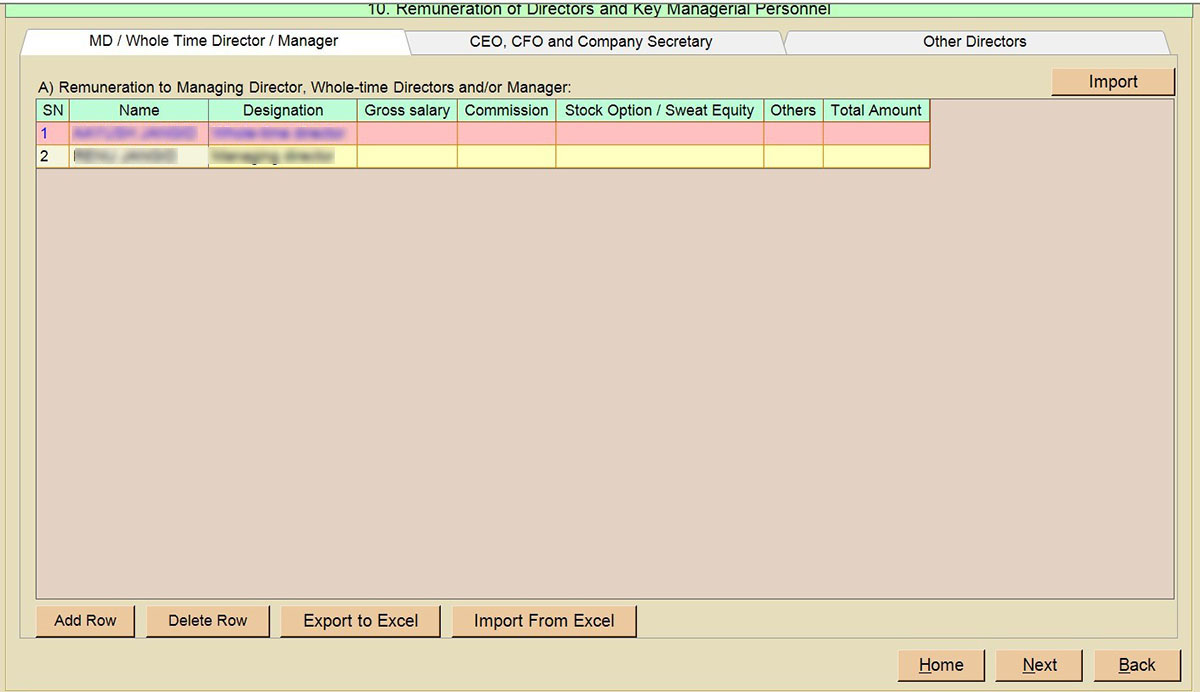This screenshot has height=692, width=1200.
Task: Open the Other Directors tab
Action: (x=974, y=42)
